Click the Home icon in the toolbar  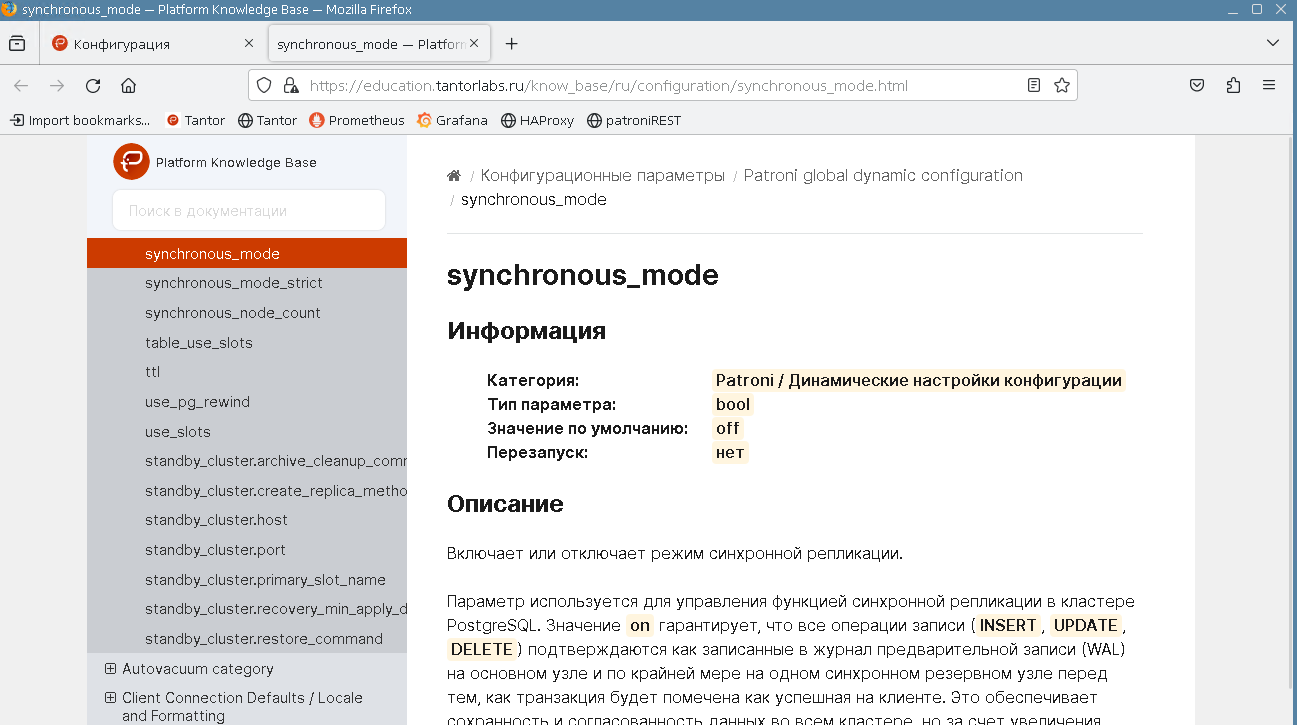pyautogui.click(x=128, y=86)
